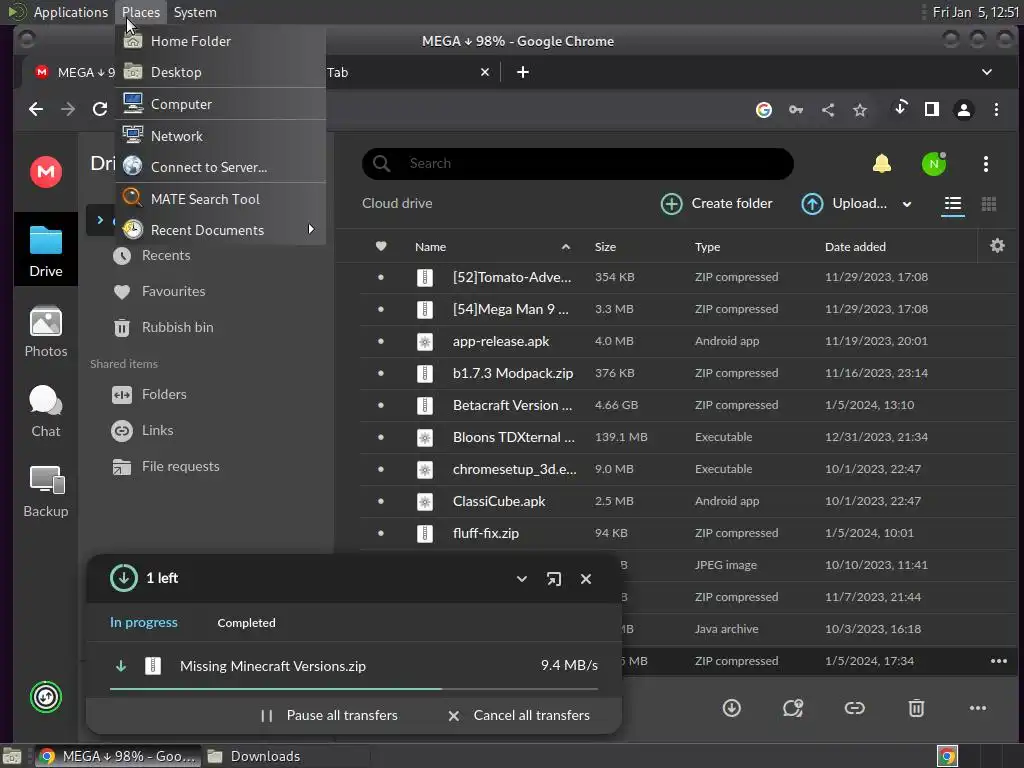1024x768 pixels.
Task: Click download icon in bottom action bar
Action: coord(731,708)
